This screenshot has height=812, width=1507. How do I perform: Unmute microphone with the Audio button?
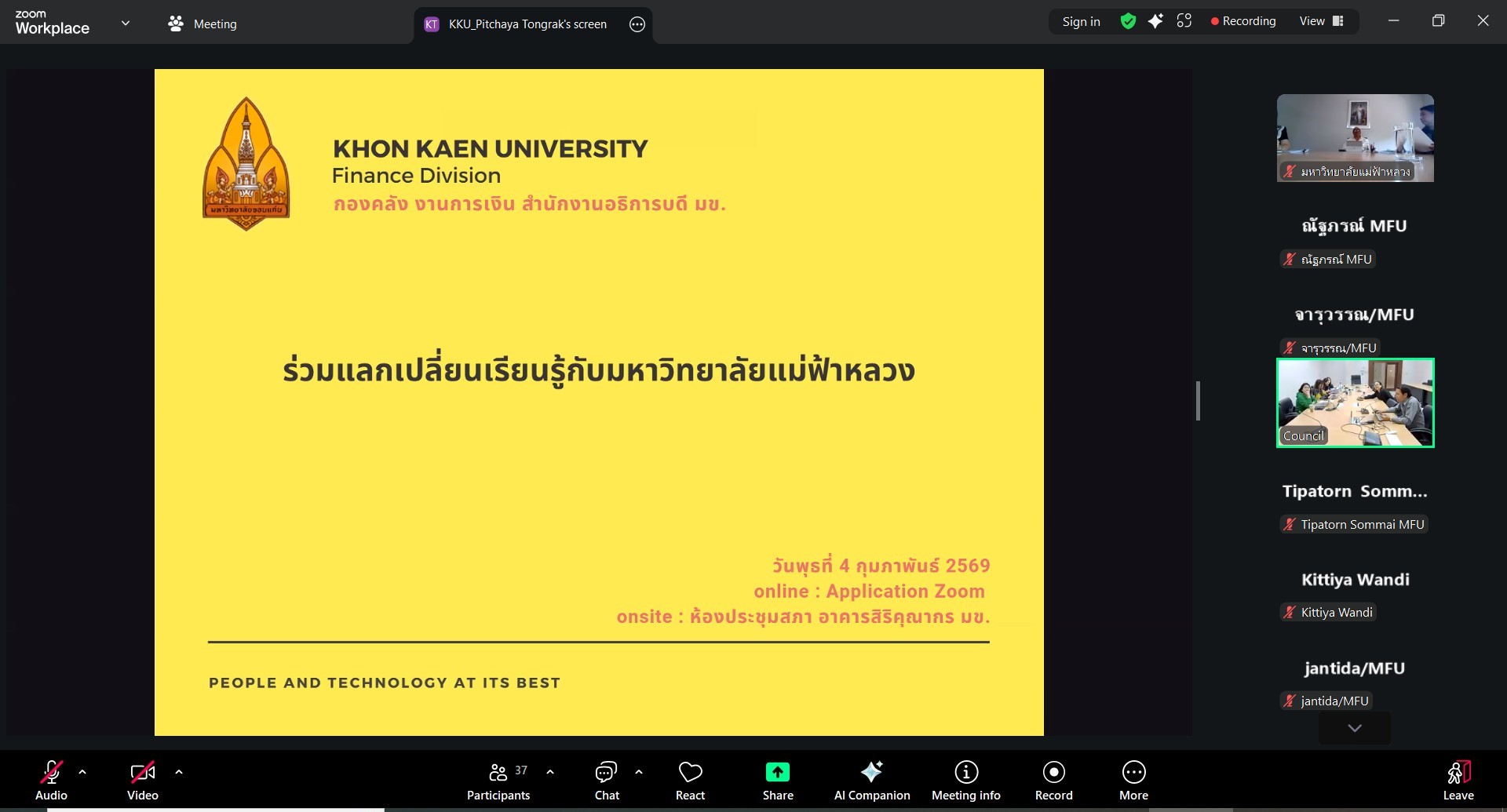click(x=51, y=781)
